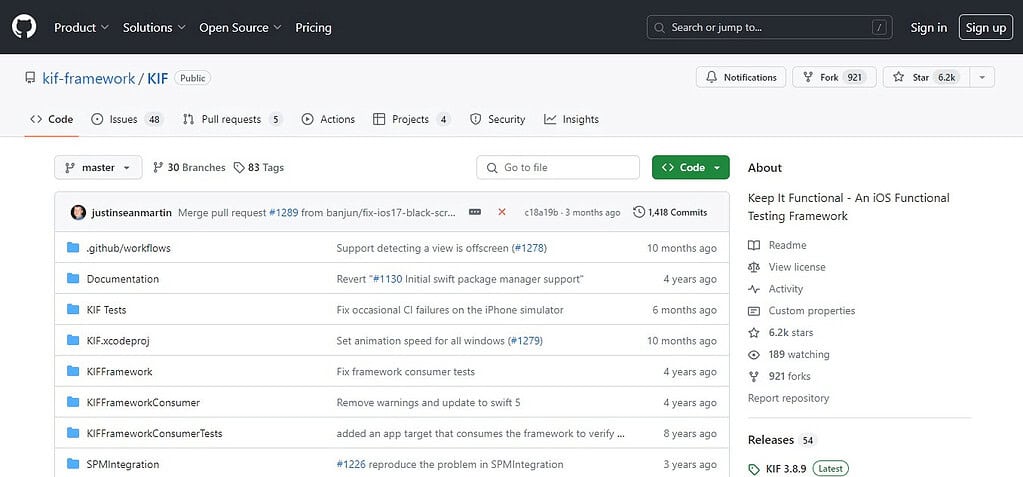Open the #1226 issue link
The image size is (1023, 477).
click(x=351, y=465)
